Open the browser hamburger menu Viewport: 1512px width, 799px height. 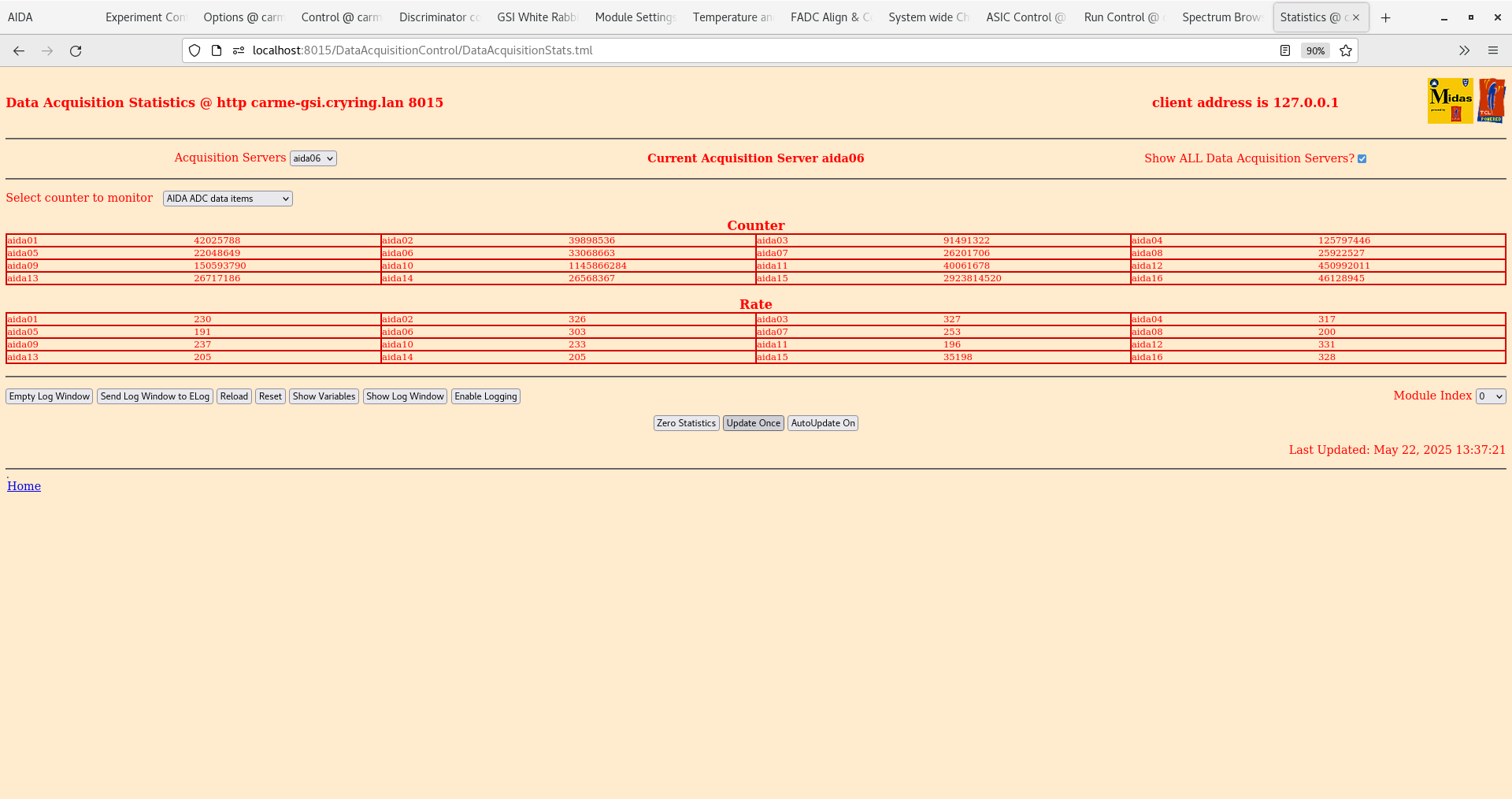click(1494, 50)
